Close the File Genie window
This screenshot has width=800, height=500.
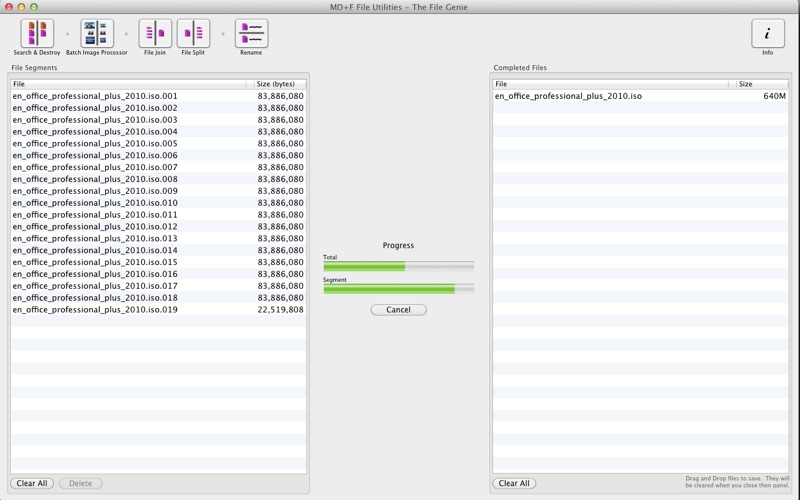[9, 7]
